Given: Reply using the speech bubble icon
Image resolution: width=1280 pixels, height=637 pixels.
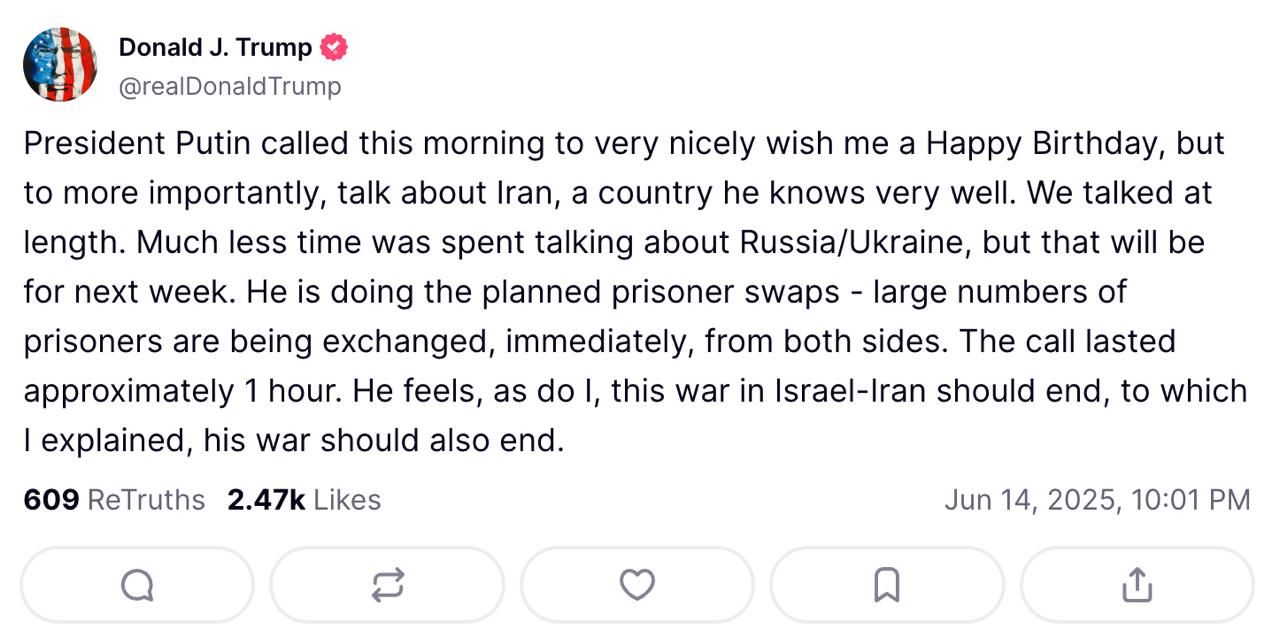Looking at the screenshot, I should pos(137,585).
